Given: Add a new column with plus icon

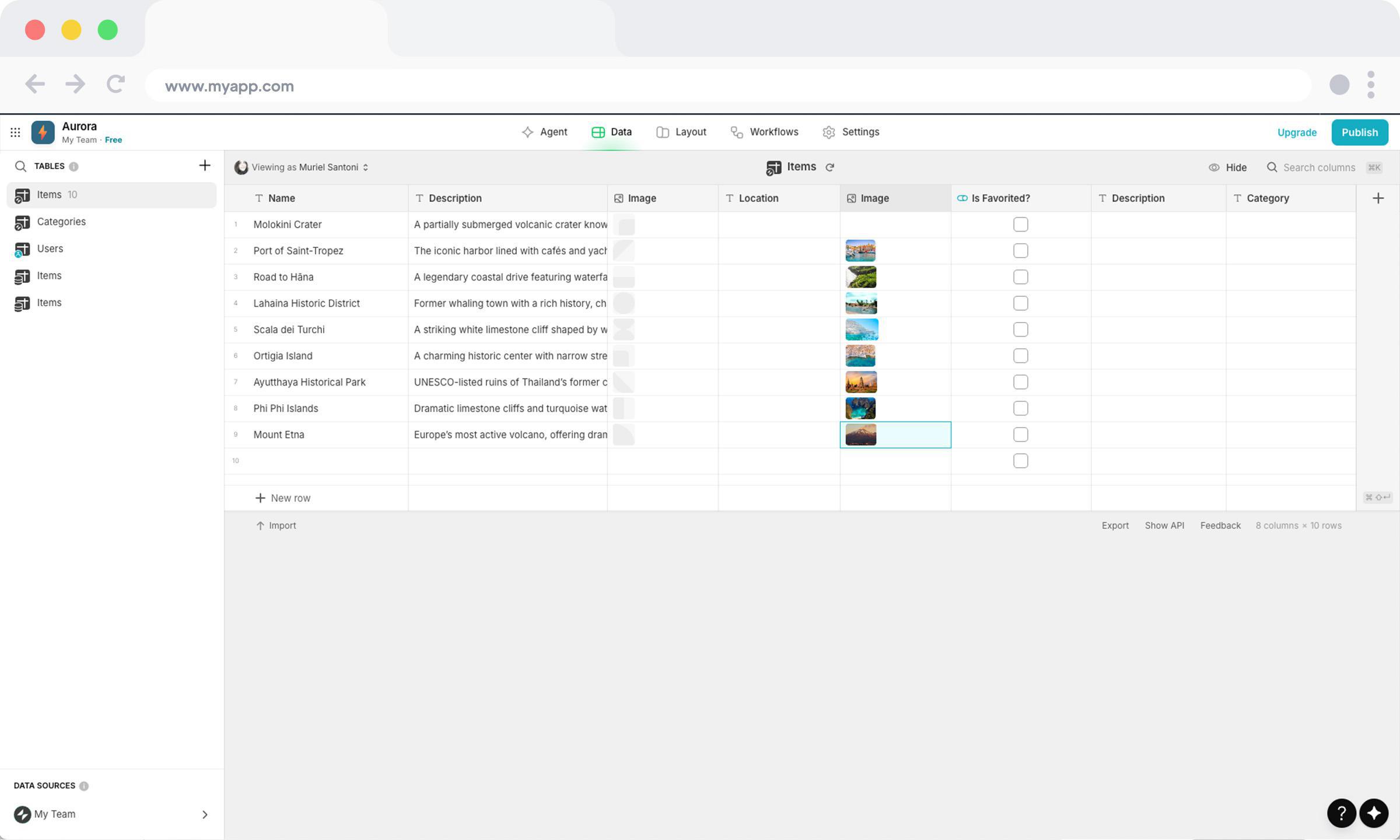Looking at the screenshot, I should (x=1378, y=198).
